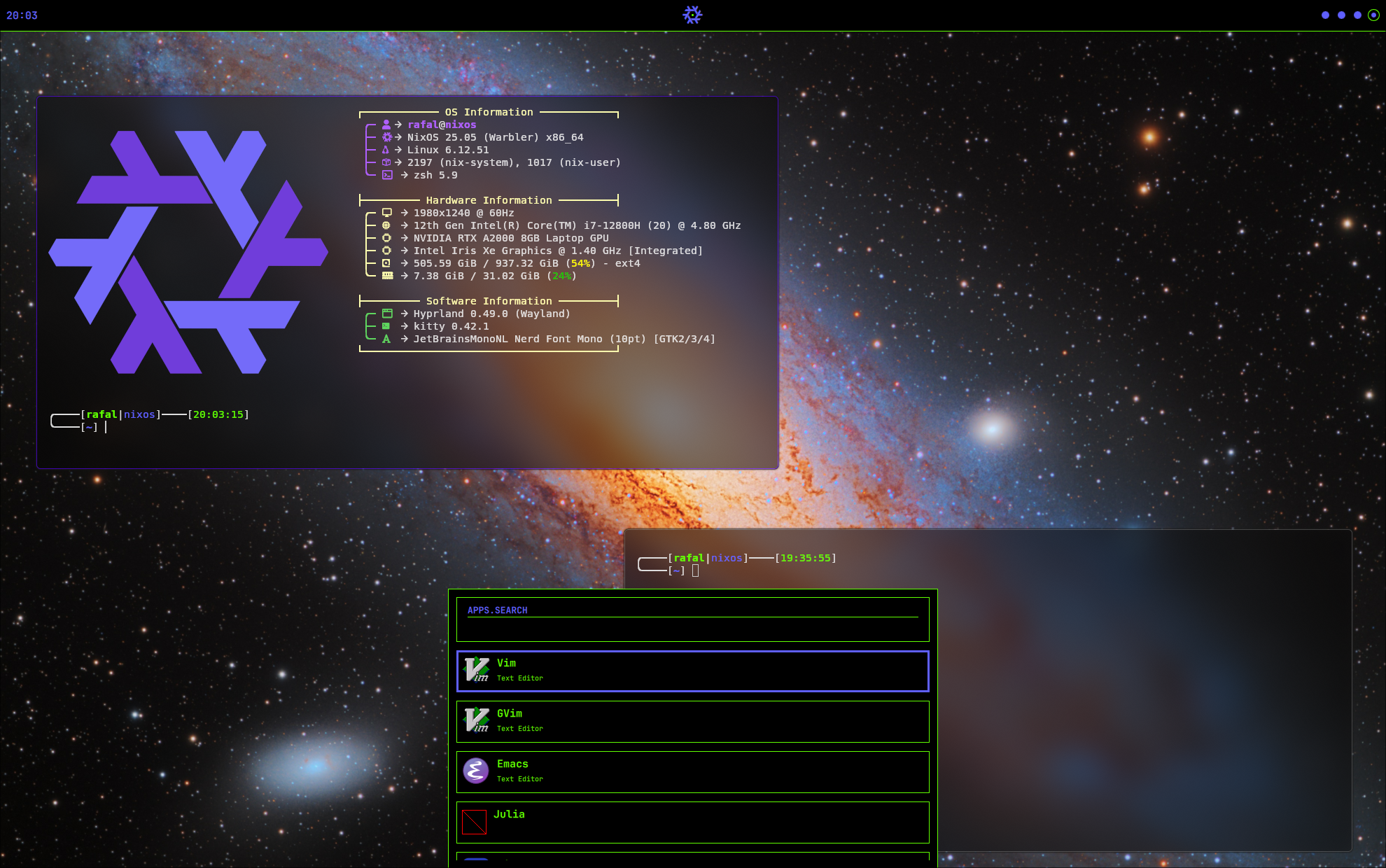Click the GVim application icon
This screenshot has height=868, width=1386.
(x=476, y=720)
